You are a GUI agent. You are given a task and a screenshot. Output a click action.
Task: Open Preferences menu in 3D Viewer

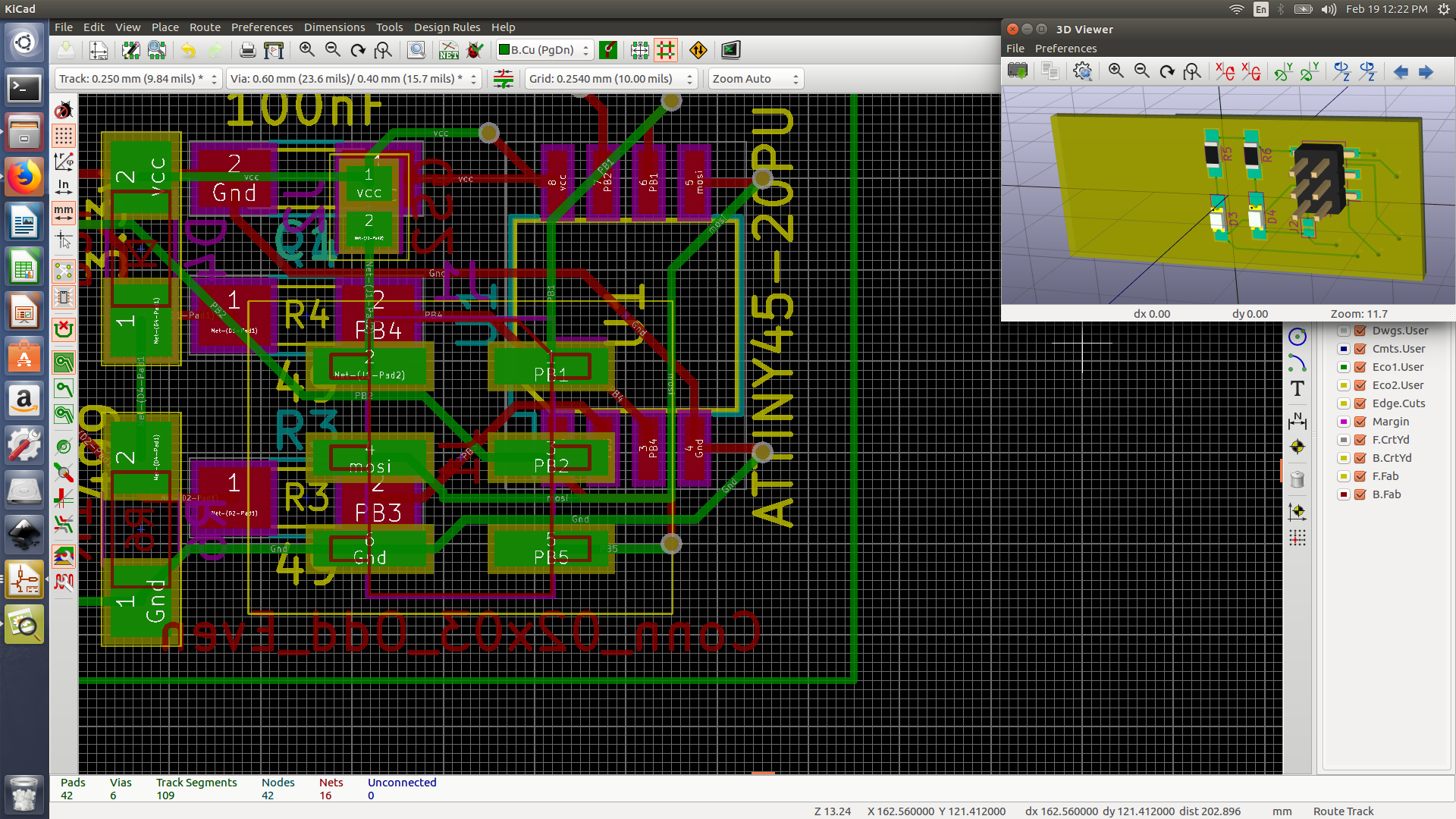coord(1065,49)
